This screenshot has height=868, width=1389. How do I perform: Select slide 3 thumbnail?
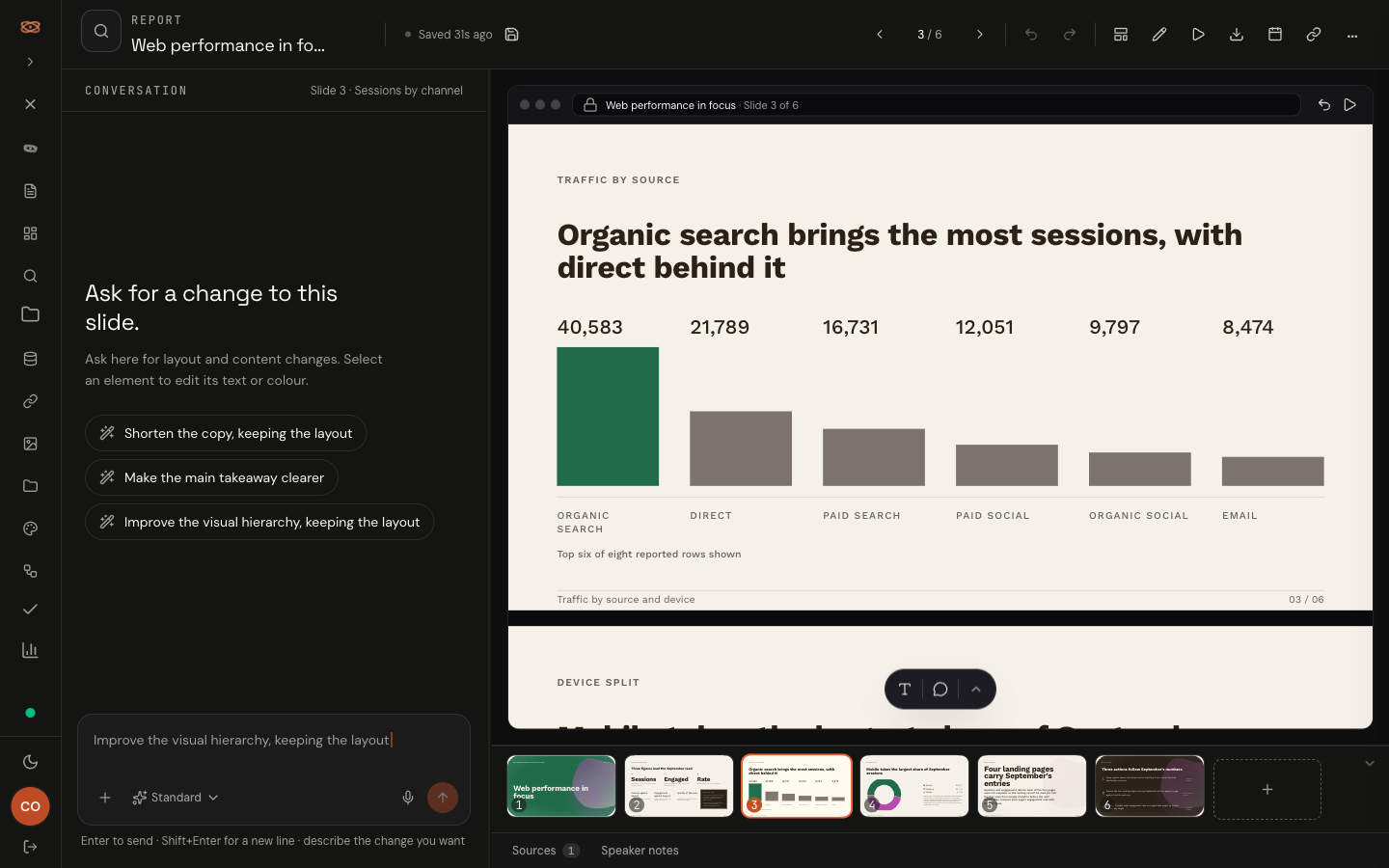click(797, 786)
